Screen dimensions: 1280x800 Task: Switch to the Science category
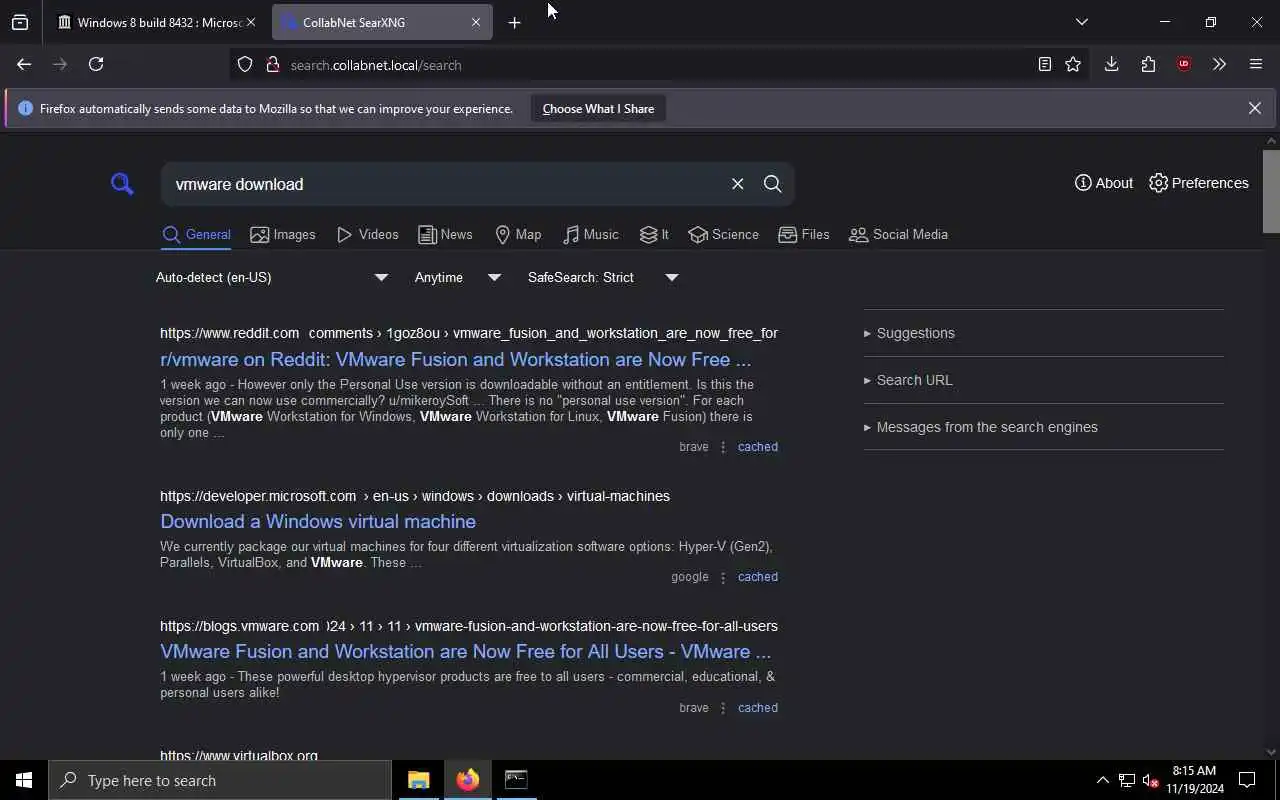click(x=723, y=234)
